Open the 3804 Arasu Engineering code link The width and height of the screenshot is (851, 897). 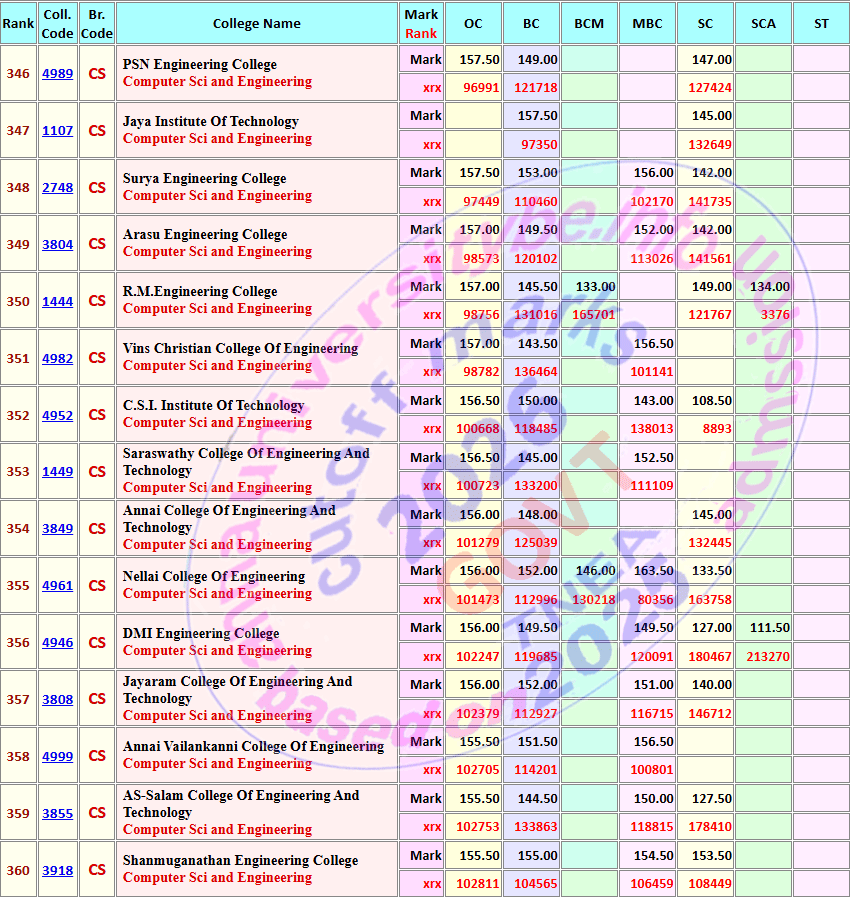57,244
